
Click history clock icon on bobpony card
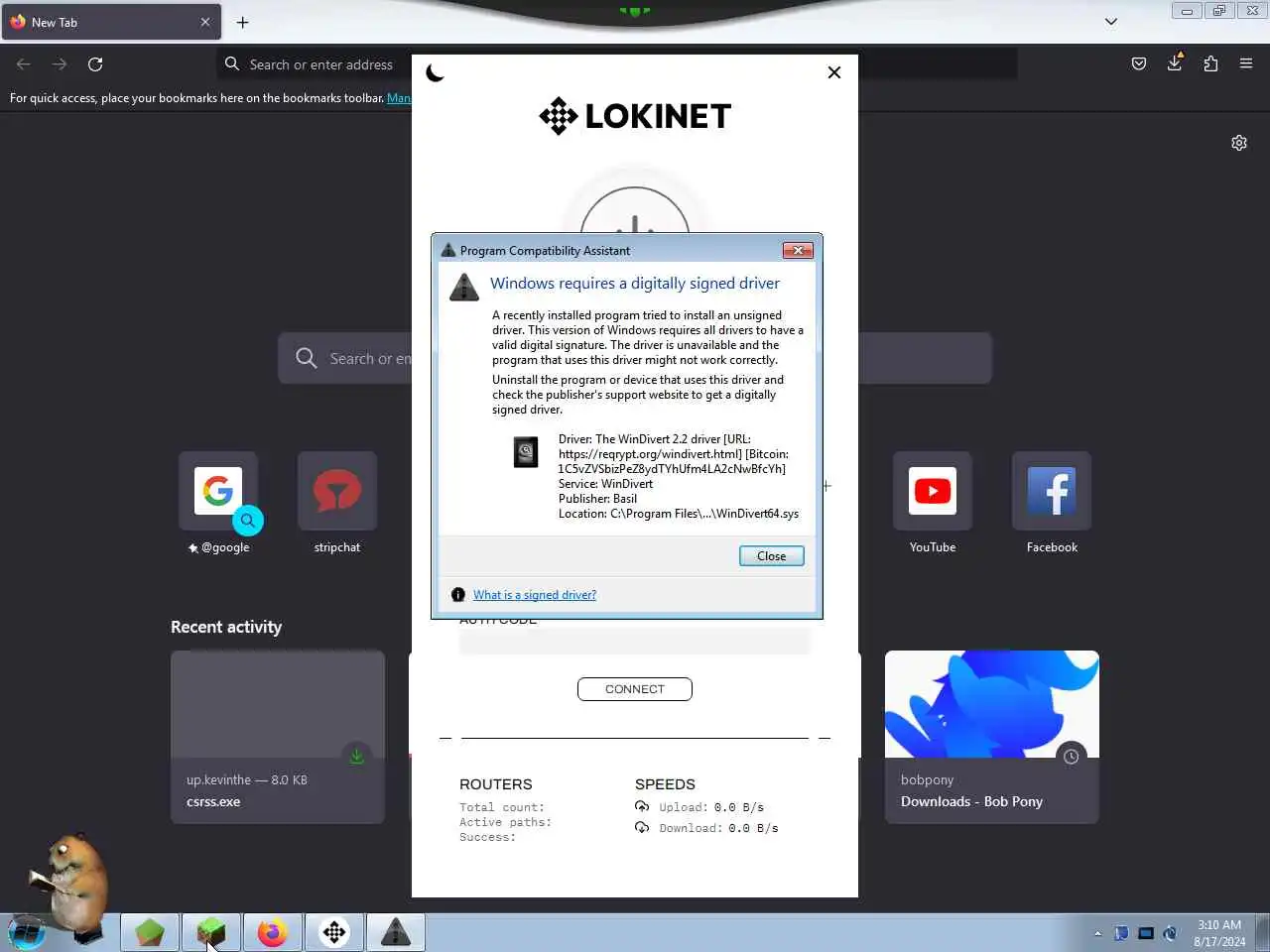[x=1072, y=757]
